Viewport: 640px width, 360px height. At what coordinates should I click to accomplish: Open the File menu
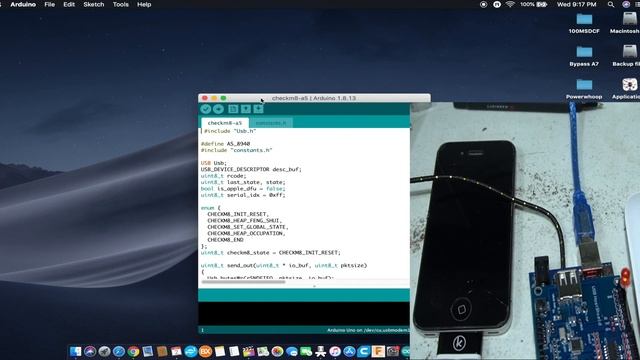point(49,4)
